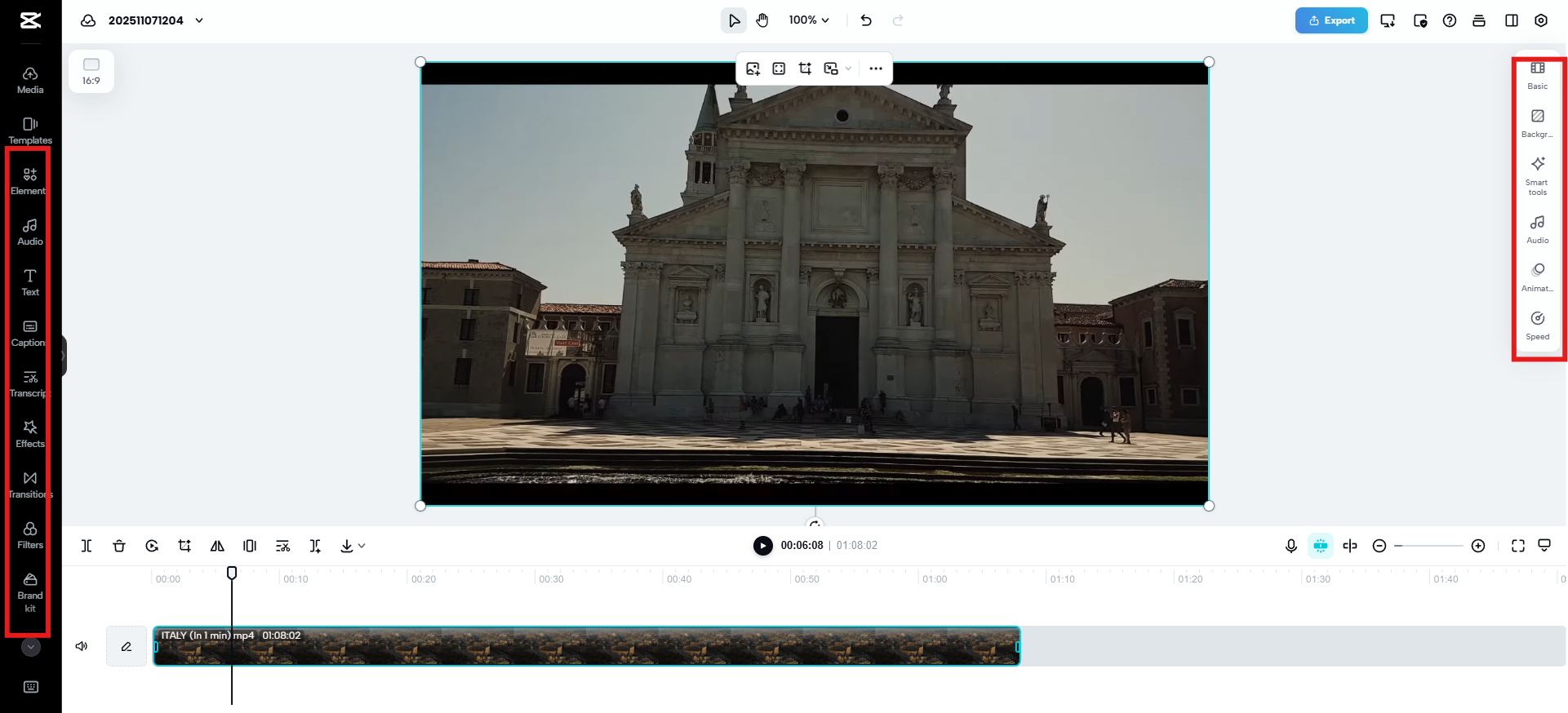Open the Transcript panel
Image resolution: width=1568 pixels, height=713 pixels.
coord(30,383)
